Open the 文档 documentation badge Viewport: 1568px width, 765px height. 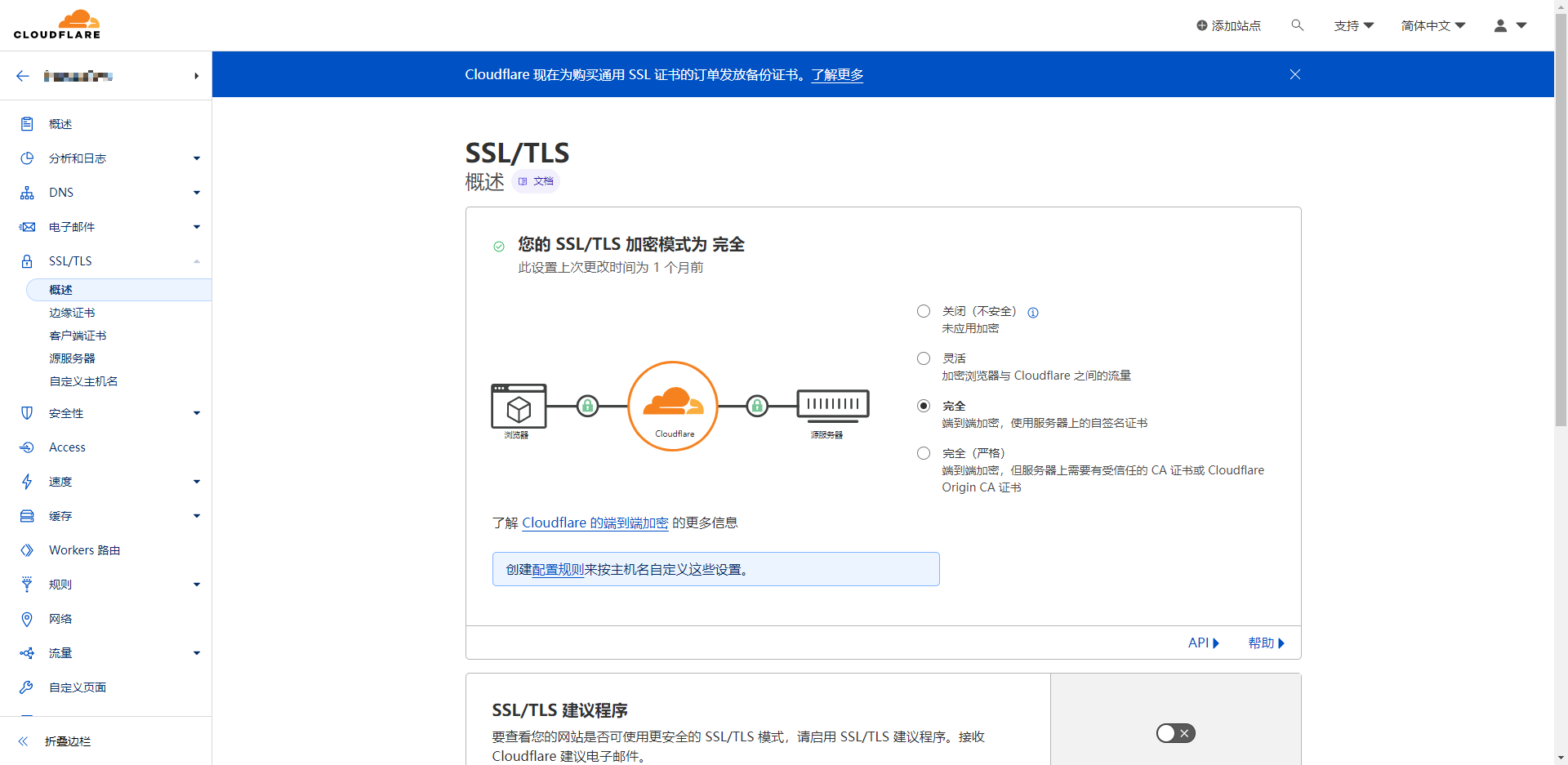tap(536, 181)
